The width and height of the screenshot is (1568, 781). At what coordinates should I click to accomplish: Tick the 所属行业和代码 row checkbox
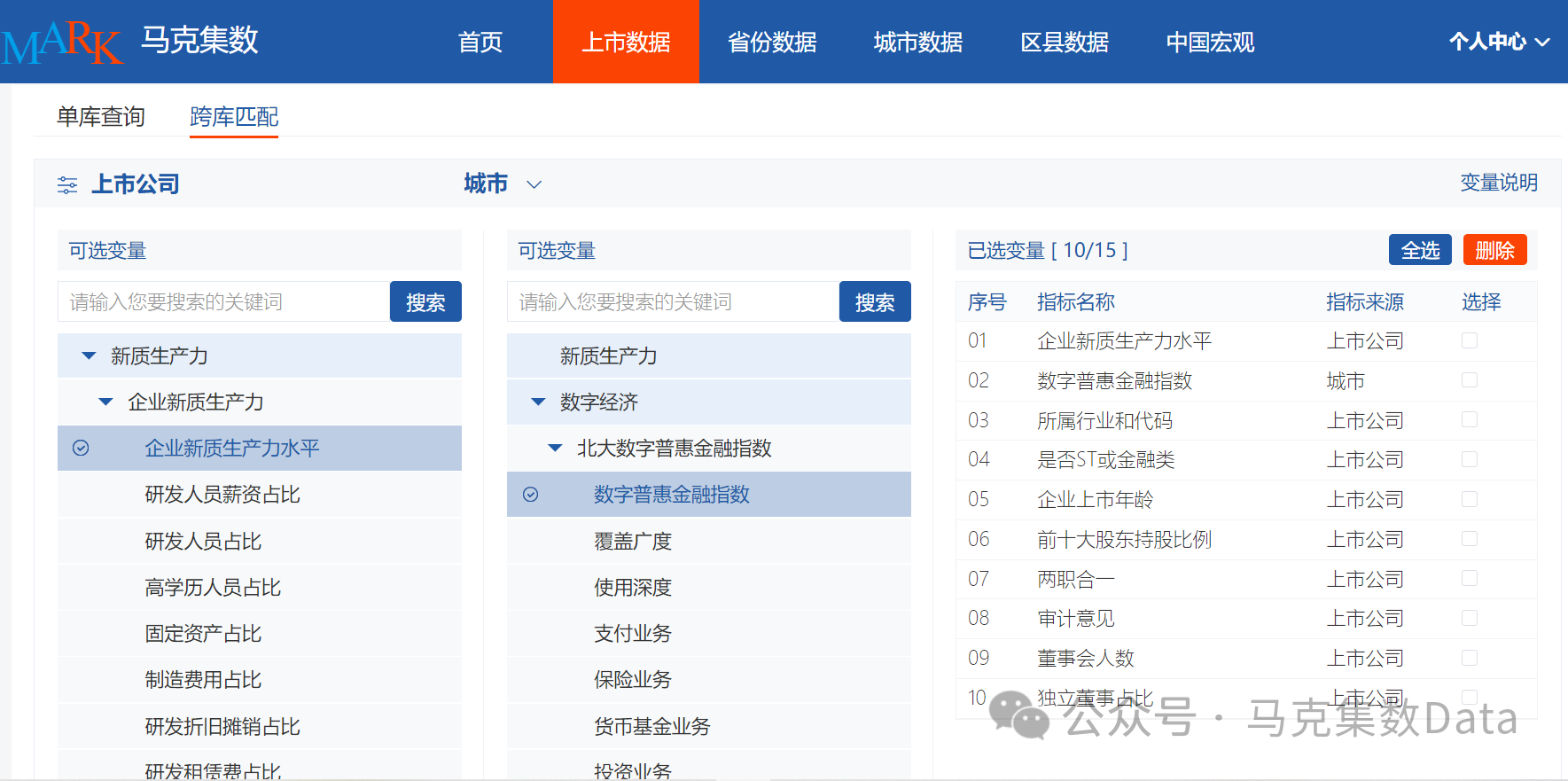coord(1470,419)
